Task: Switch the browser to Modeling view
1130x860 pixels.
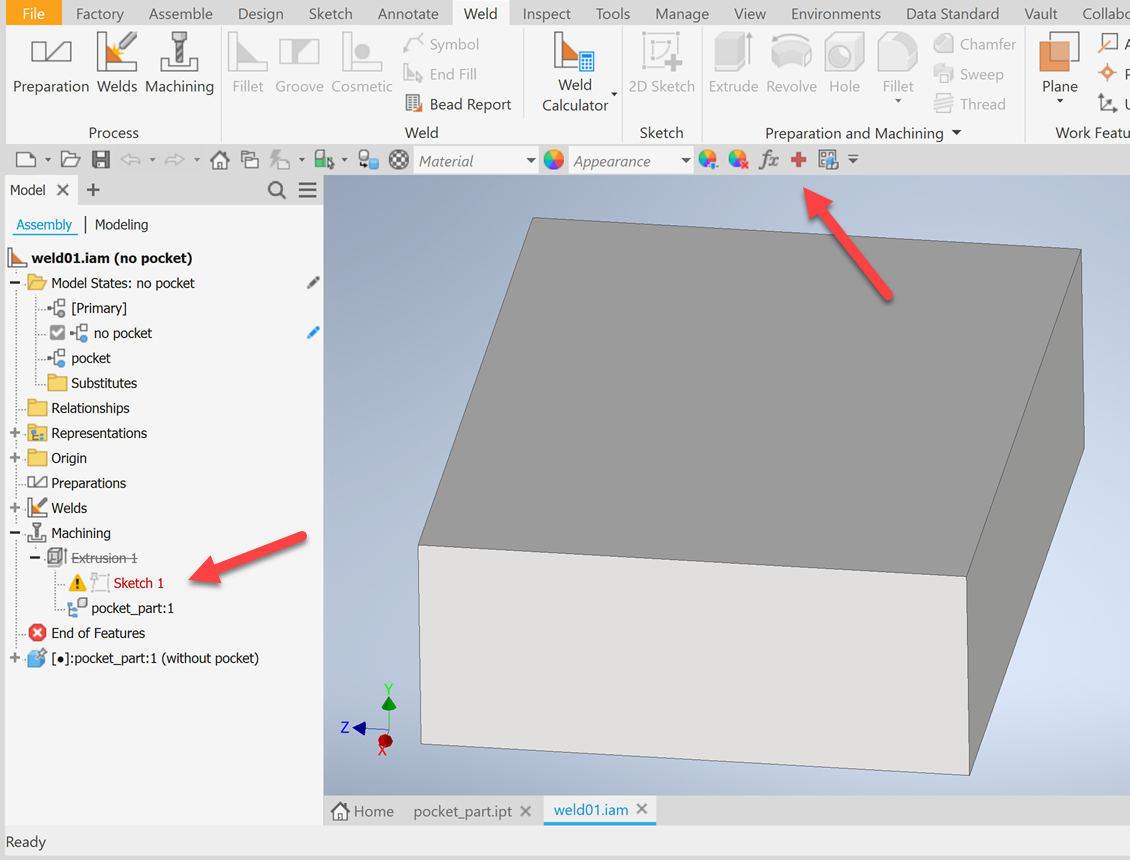Action: pos(121,224)
